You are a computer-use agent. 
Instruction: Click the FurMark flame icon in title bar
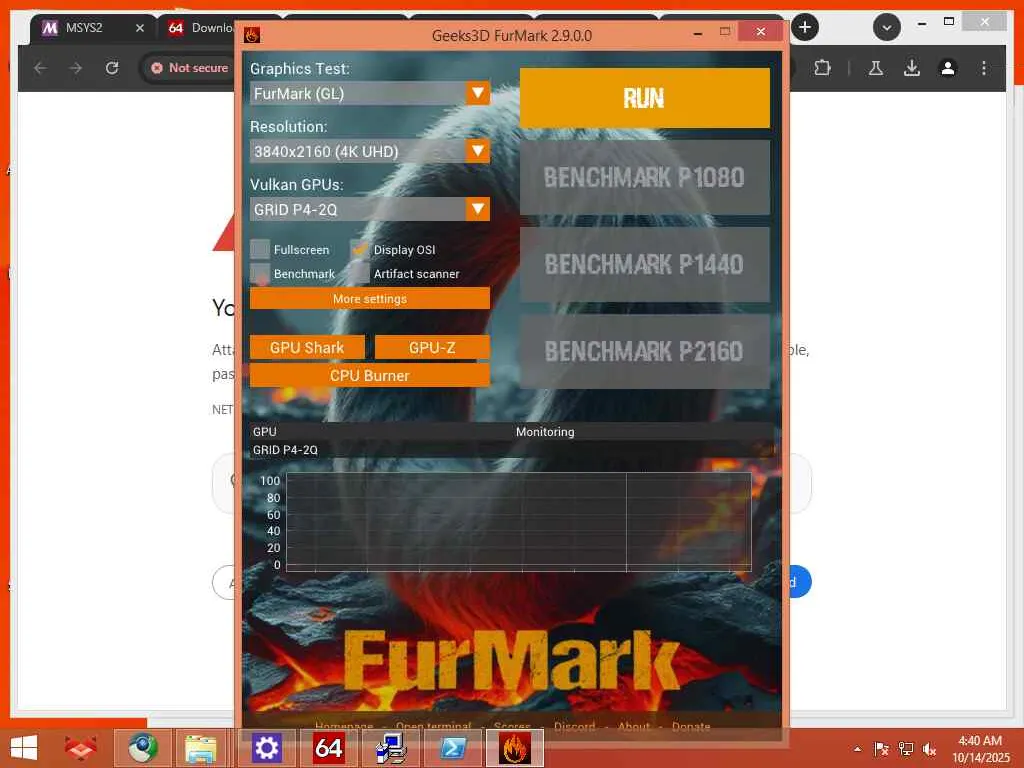tap(252, 35)
